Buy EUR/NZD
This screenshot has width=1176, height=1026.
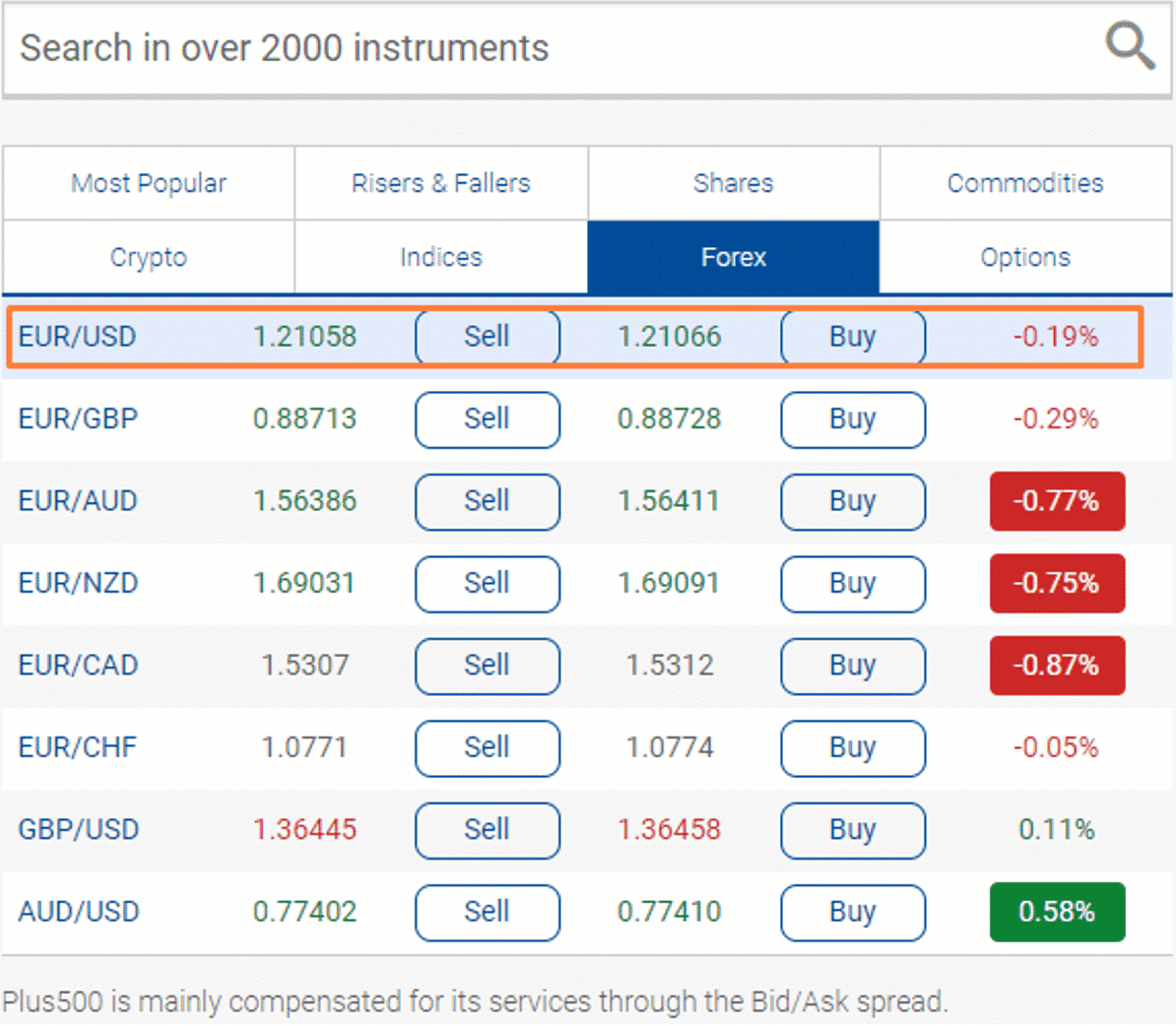(x=853, y=584)
